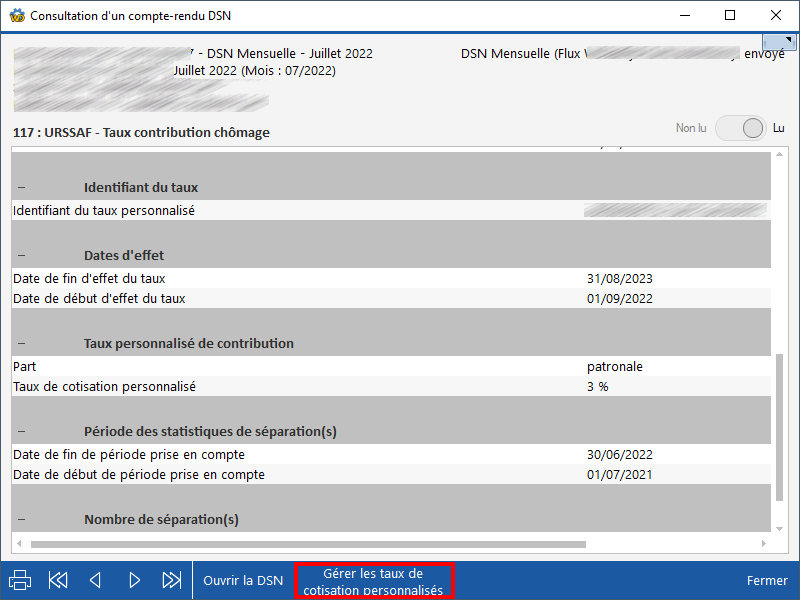Collapse Taux personnalisé de contribution section
This screenshot has width=800, height=600.
21,344
